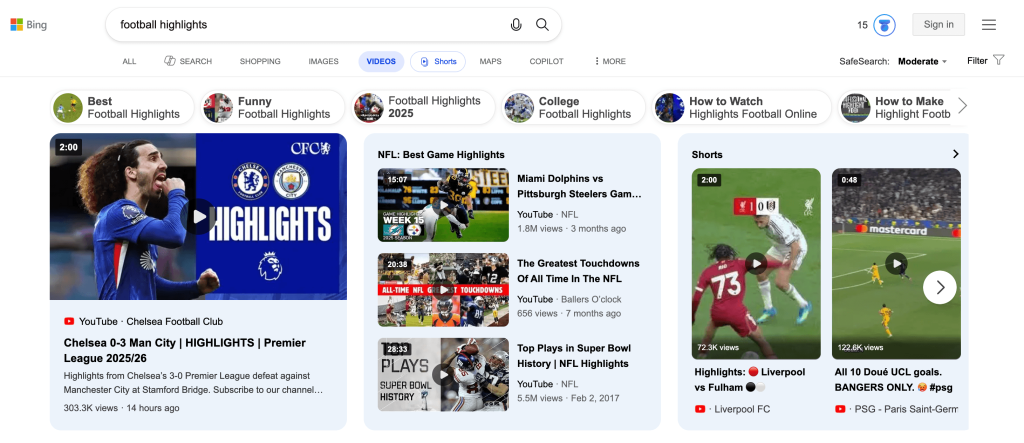Click the Filter label
The height and width of the screenshot is (443, 1024).
pyautogui.click(x=977, y=61)
